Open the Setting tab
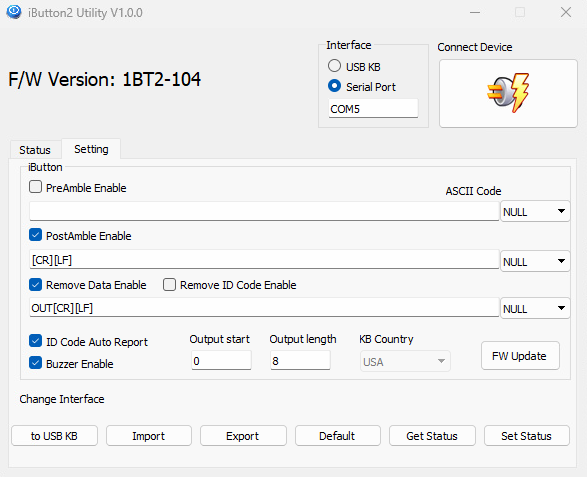587x477 pixels. [91, 149]
